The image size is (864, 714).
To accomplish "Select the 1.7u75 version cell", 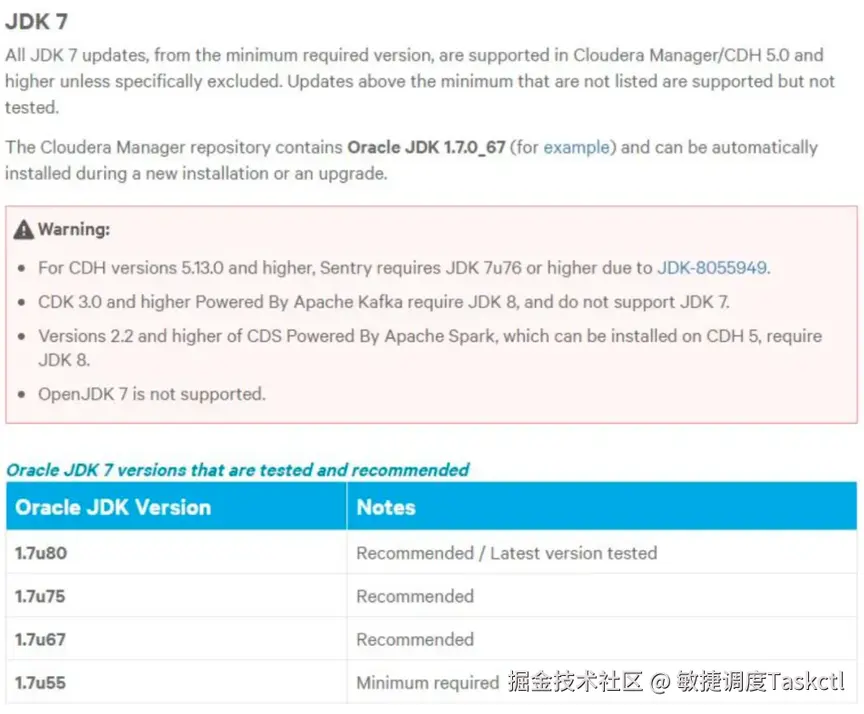I will pos(41,596).
